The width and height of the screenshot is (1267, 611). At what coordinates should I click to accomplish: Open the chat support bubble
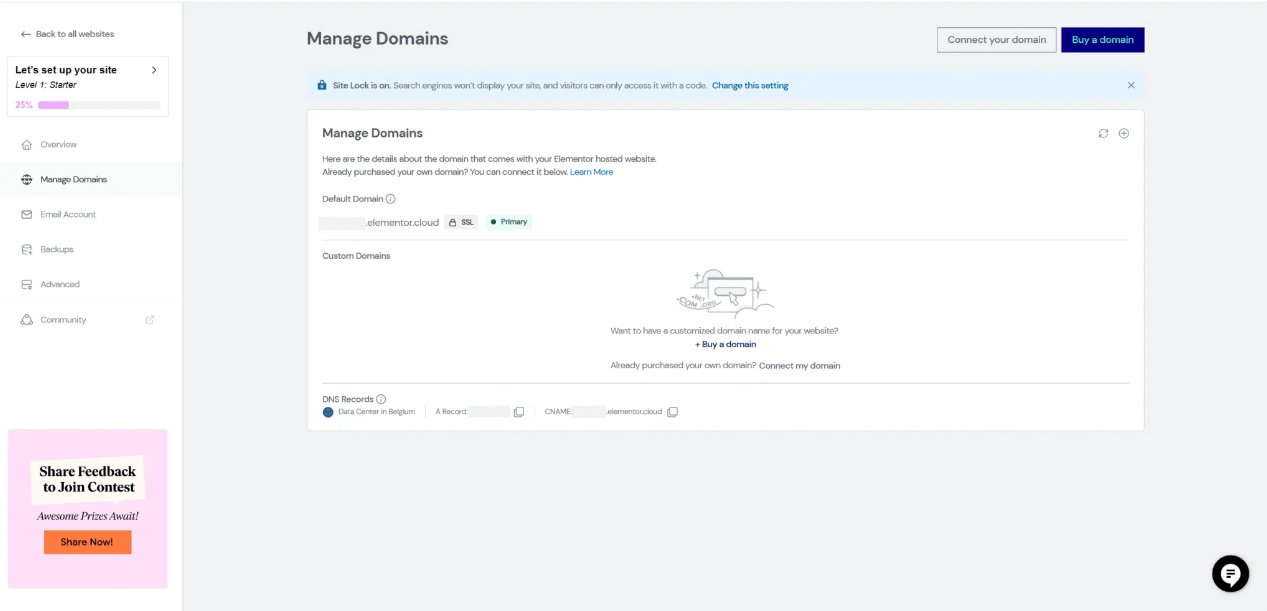tap(1230, 574)
